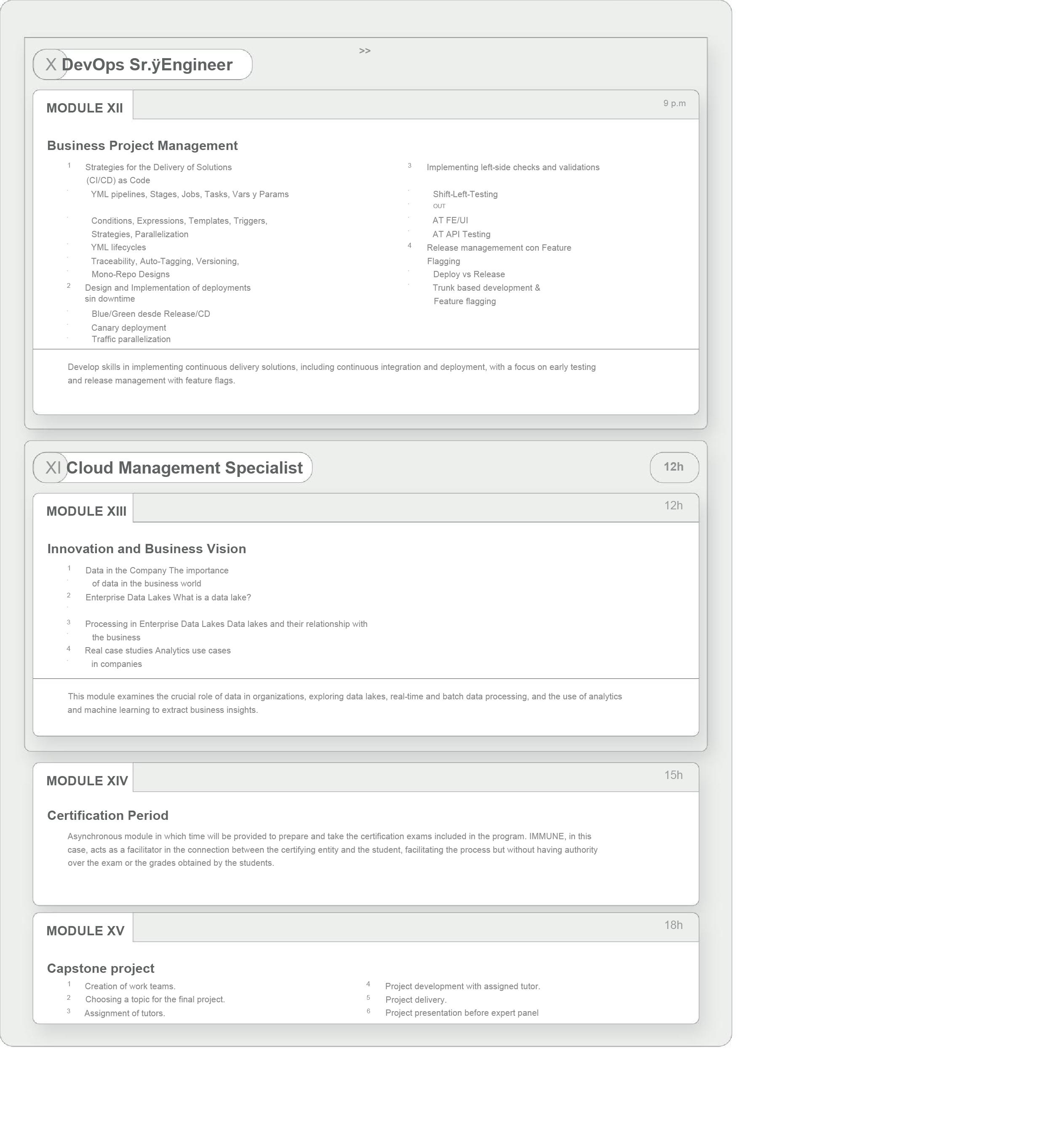1064x1127 pixels.
Task: Select Project presentation before expert panel item
Action: click(462, 1013)
